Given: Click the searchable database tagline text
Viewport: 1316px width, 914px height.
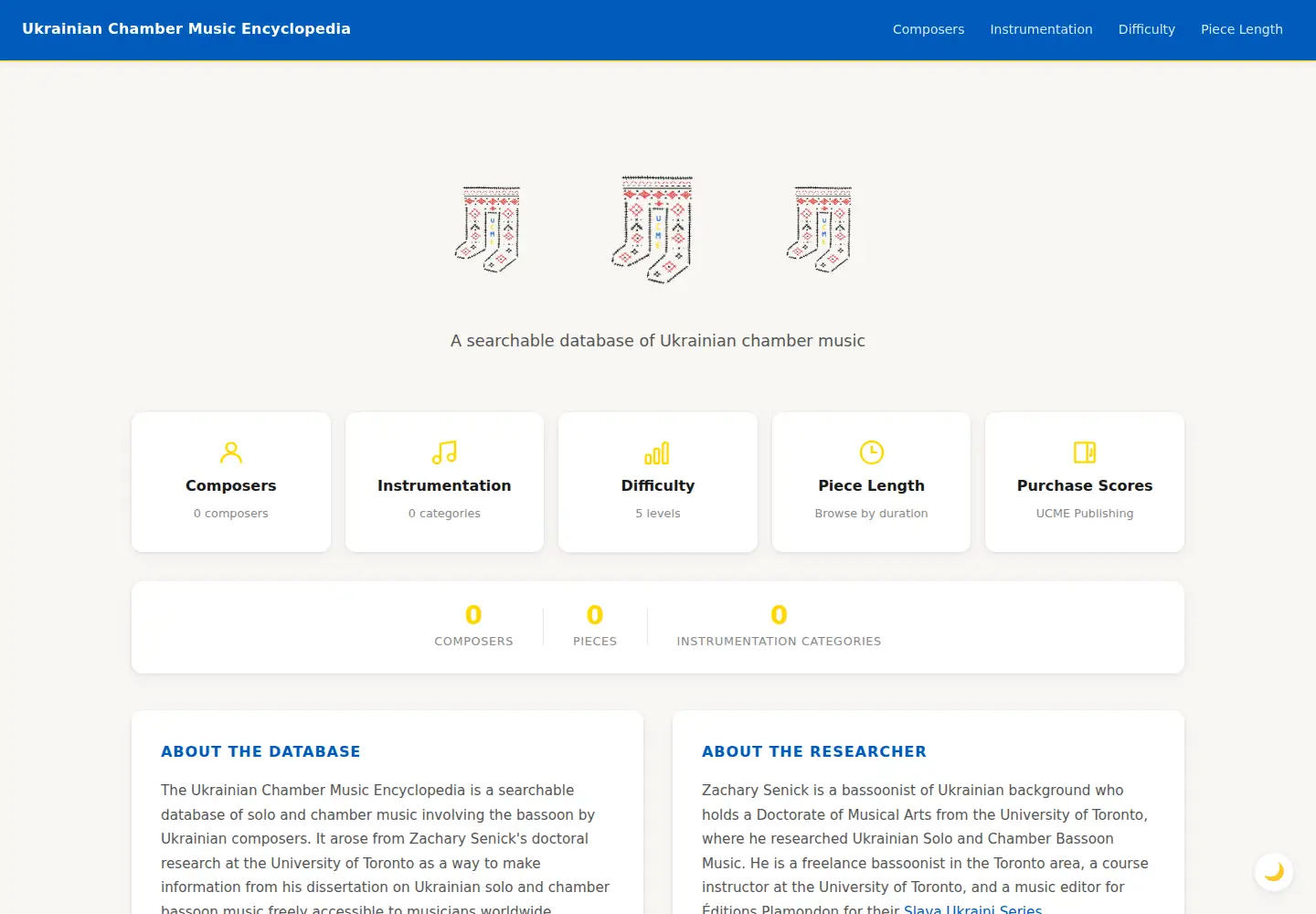Looking at the screenshot, I should (x=658, y=341).
